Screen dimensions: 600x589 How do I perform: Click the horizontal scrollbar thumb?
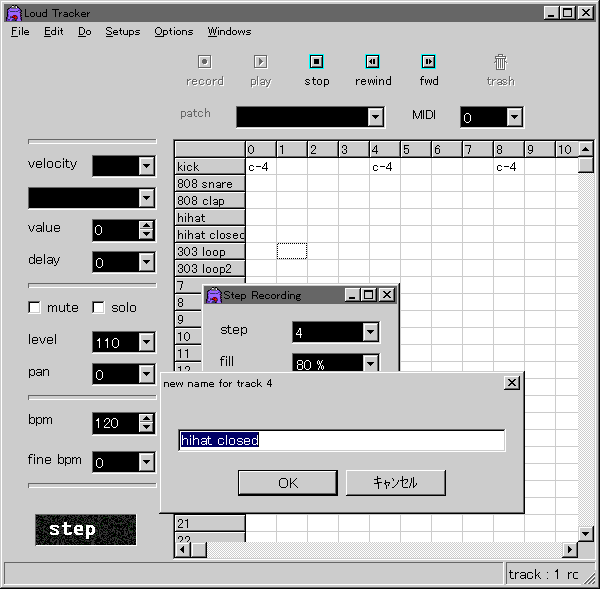tap(199, 550)
